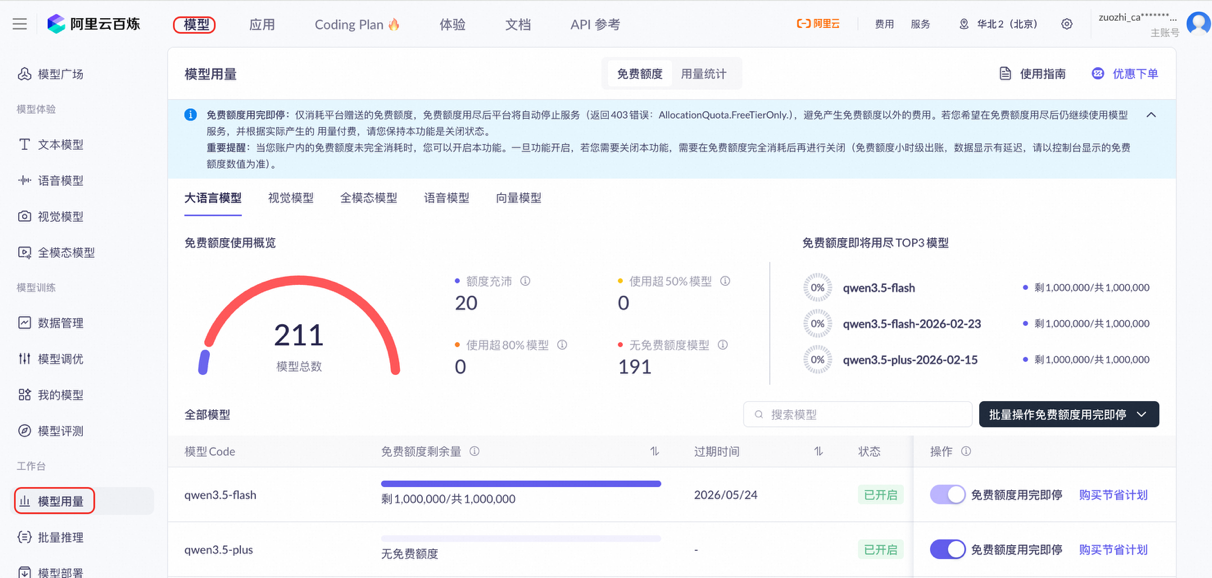Open the 应用 top navigation tab
The height and width of the screenshot is (578, 1212).
point(262,24)
